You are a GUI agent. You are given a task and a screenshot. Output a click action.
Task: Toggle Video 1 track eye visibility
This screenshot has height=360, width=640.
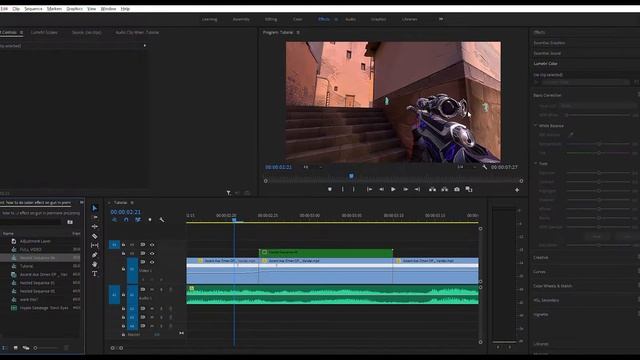pos(152,262)
